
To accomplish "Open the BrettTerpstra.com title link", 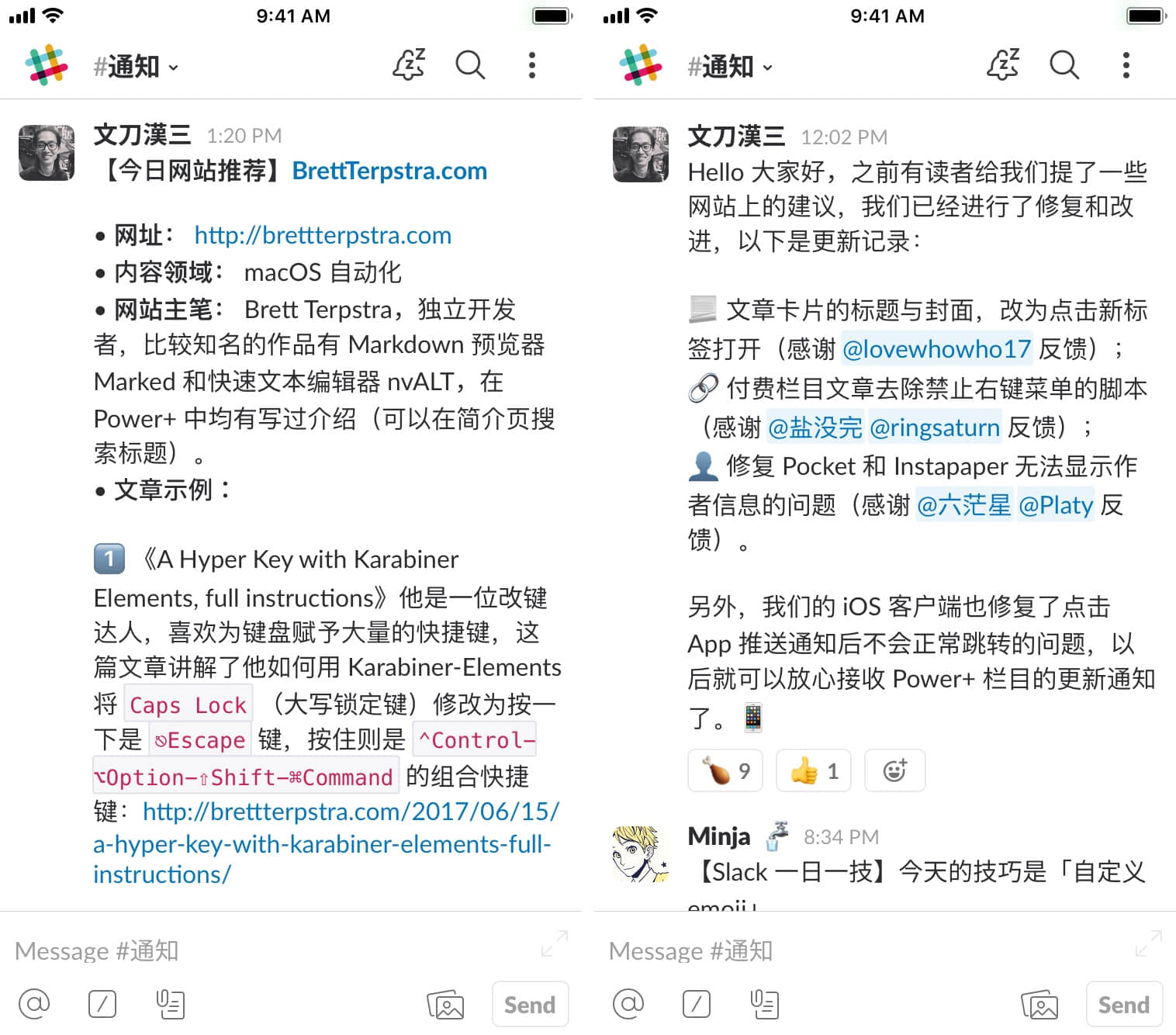I will click(389, 171).
